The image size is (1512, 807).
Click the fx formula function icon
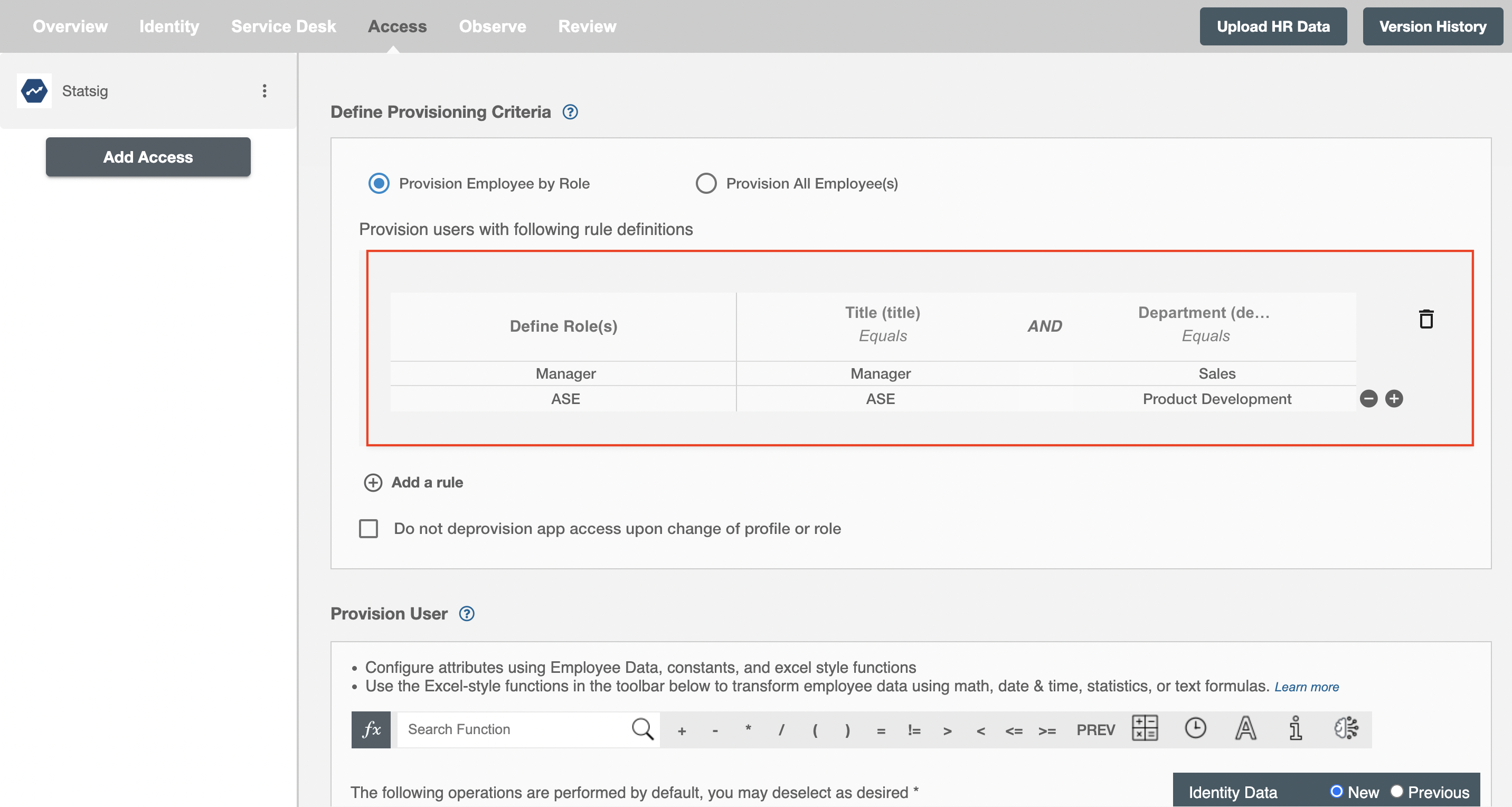point(371,729)
